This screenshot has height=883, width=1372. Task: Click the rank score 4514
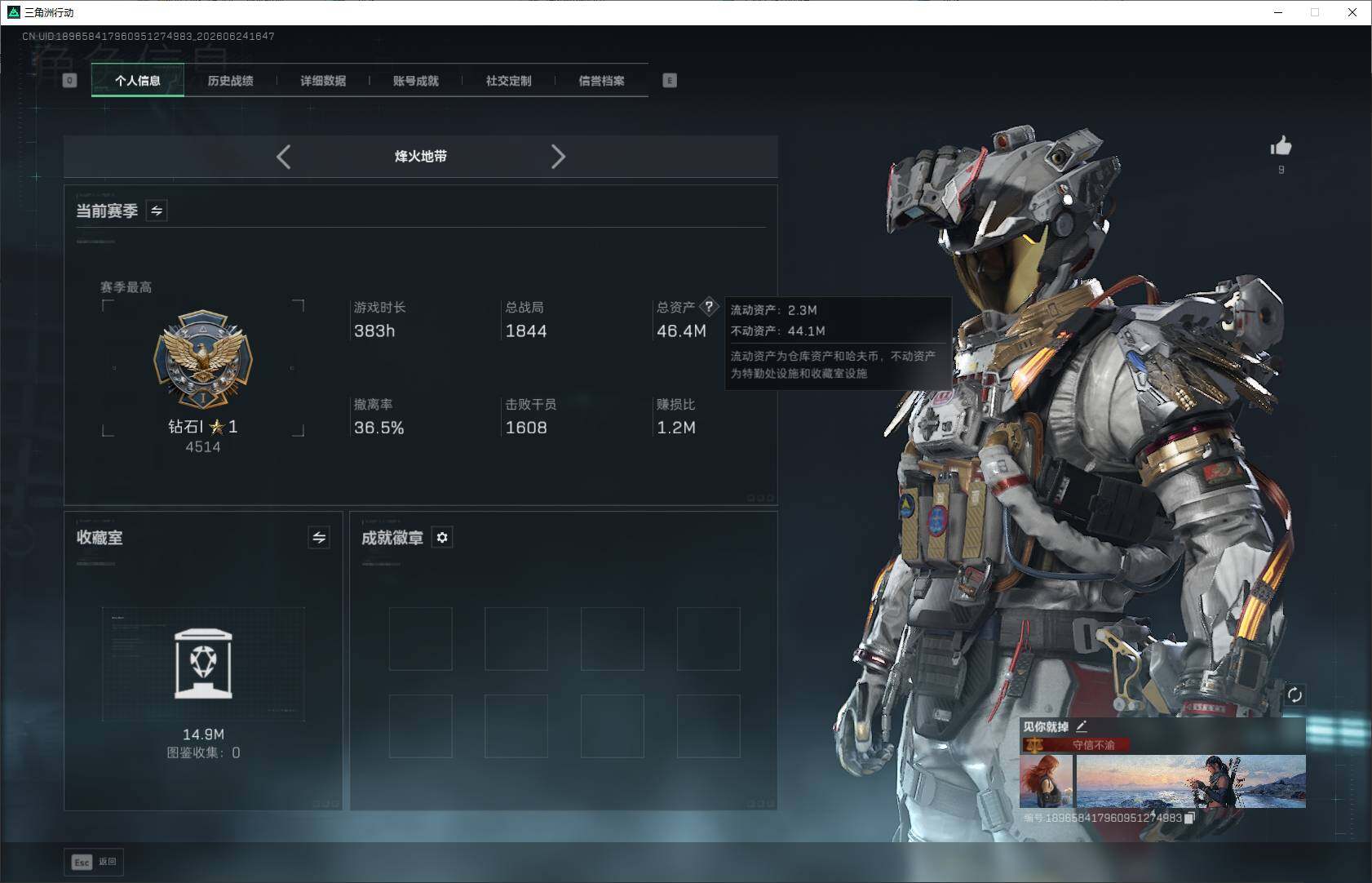203,447
